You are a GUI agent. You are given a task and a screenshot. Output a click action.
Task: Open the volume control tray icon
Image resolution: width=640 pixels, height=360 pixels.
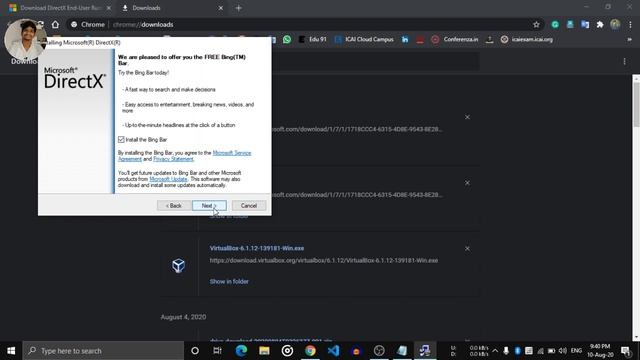(x=563, y=351)
